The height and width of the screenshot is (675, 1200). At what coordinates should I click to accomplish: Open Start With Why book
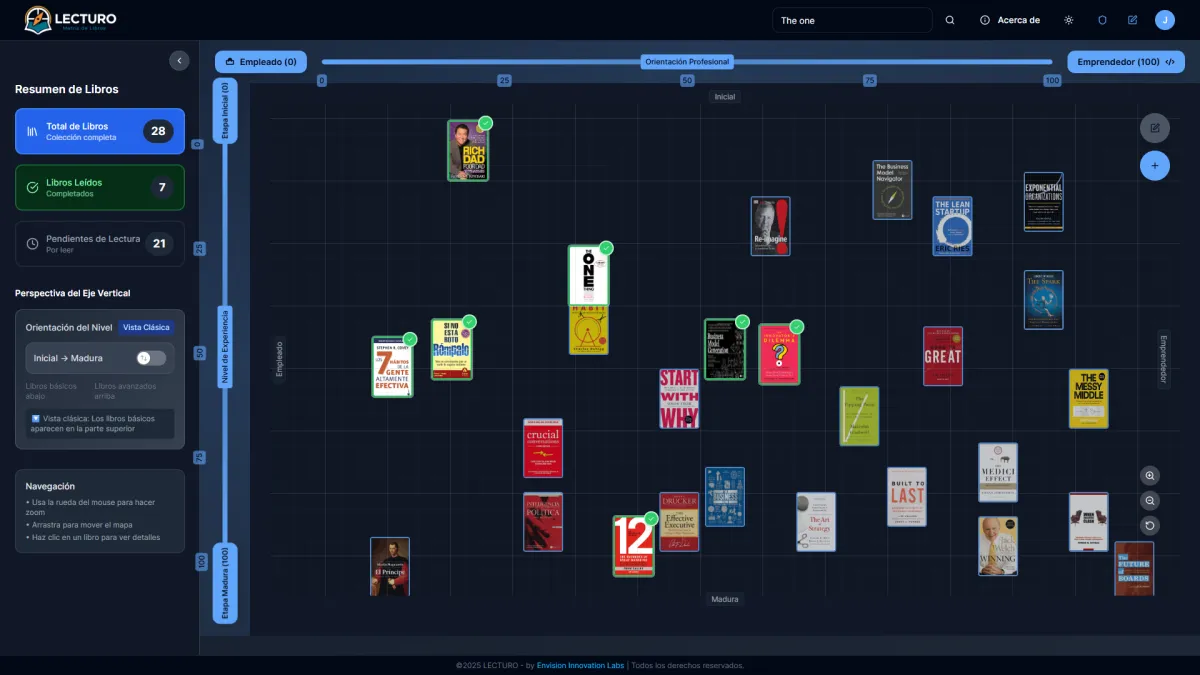(679, 399)
